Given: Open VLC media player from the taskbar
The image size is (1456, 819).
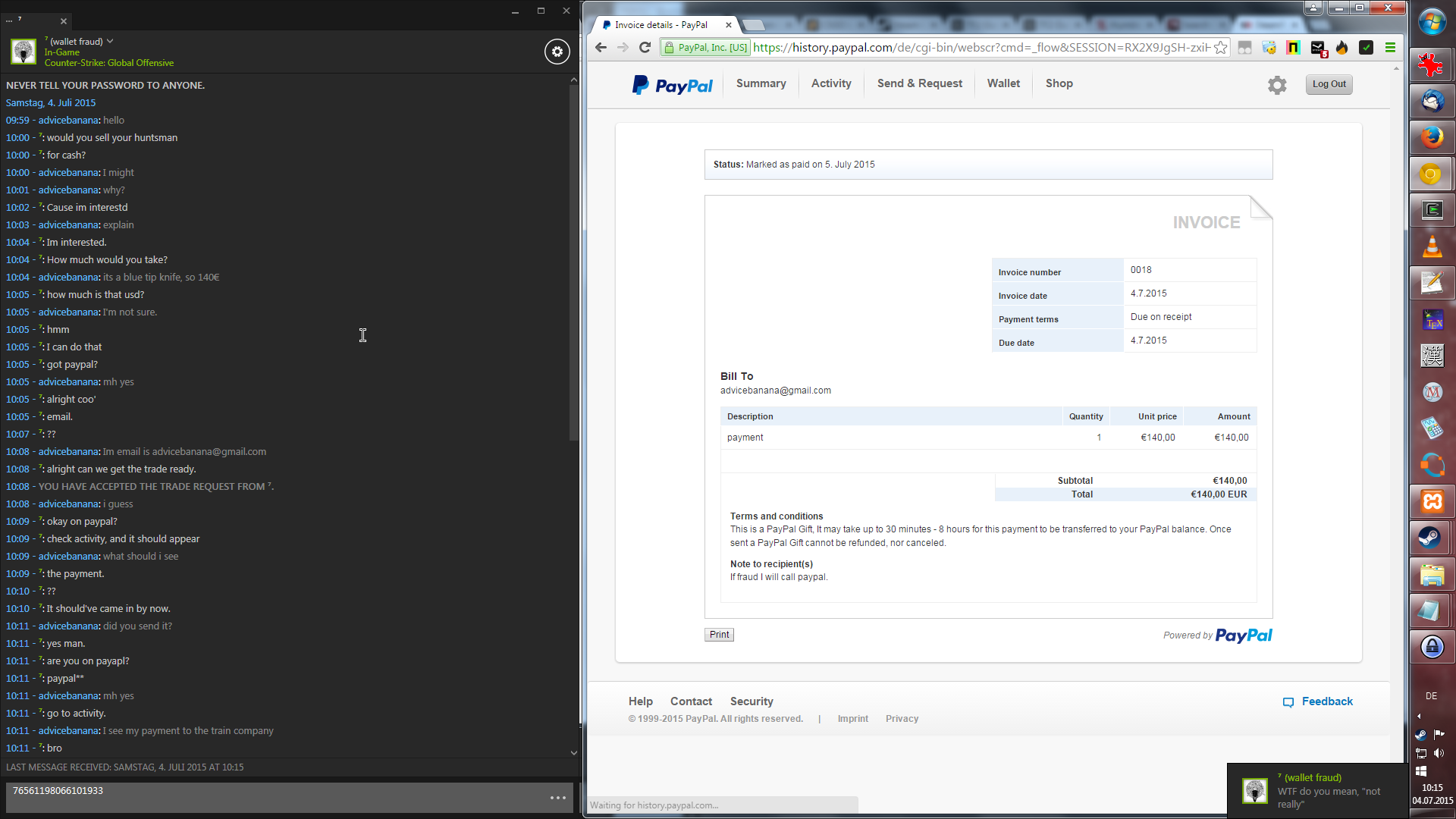Looking at the screenshot, I should [1432, 246].
